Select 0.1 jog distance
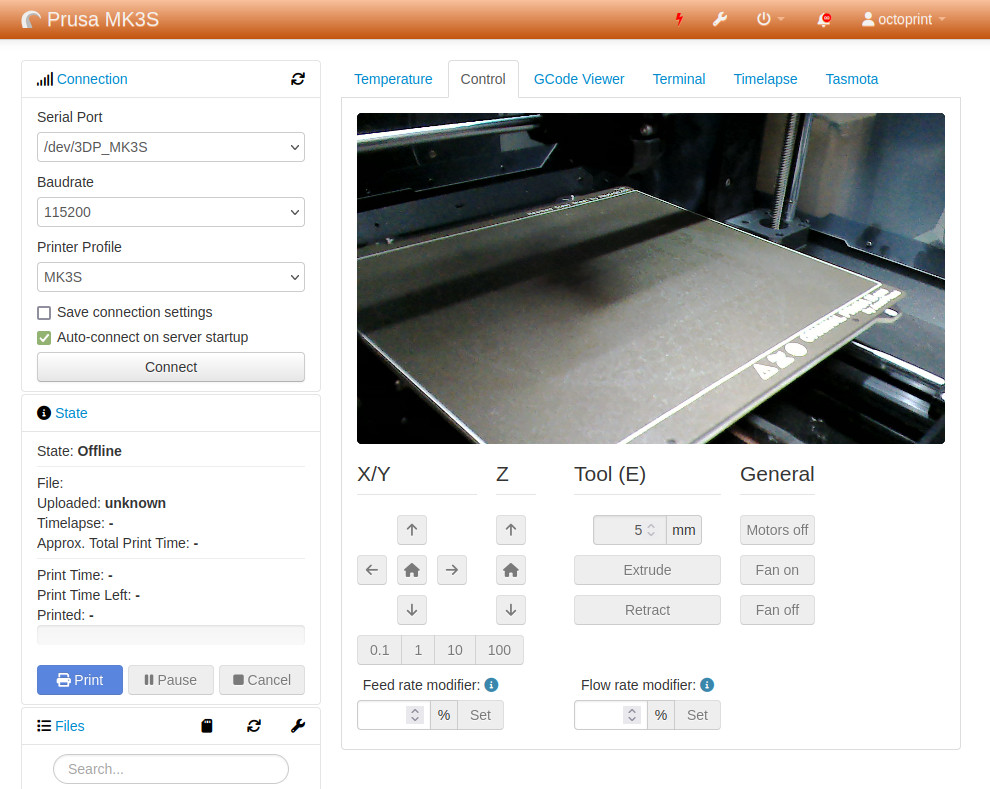The width and height of the screenshot is (990, 789). click(x=379, y=650)
